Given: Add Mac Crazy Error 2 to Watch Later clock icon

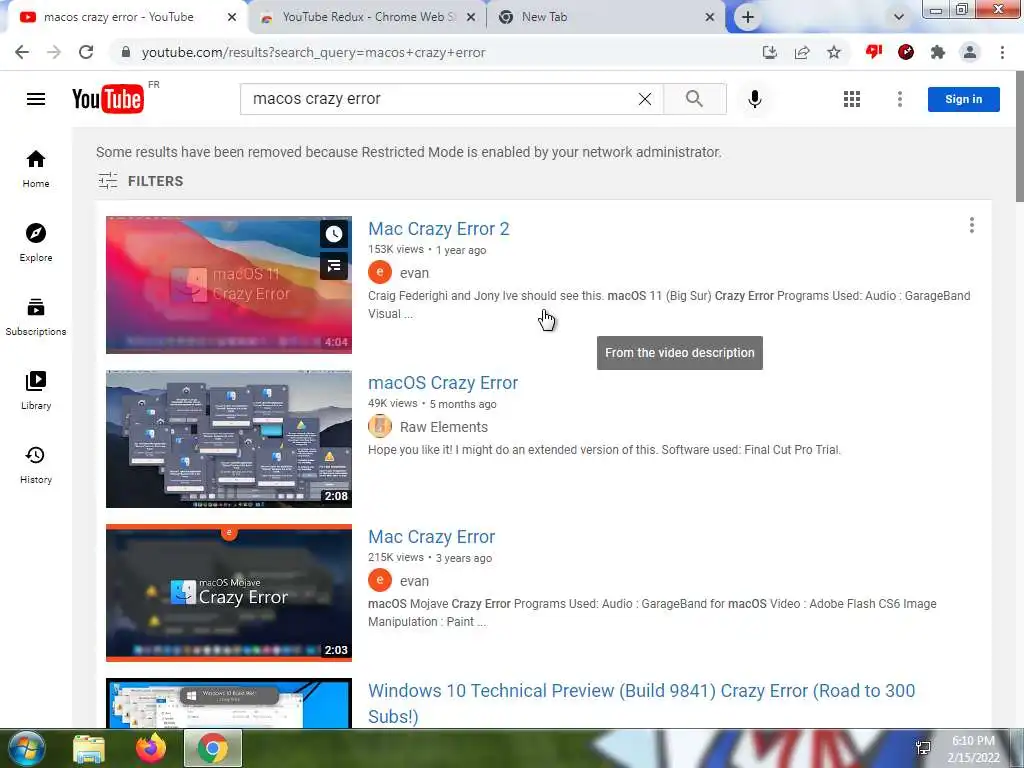Looking at the screenshot, I should 334,234.
